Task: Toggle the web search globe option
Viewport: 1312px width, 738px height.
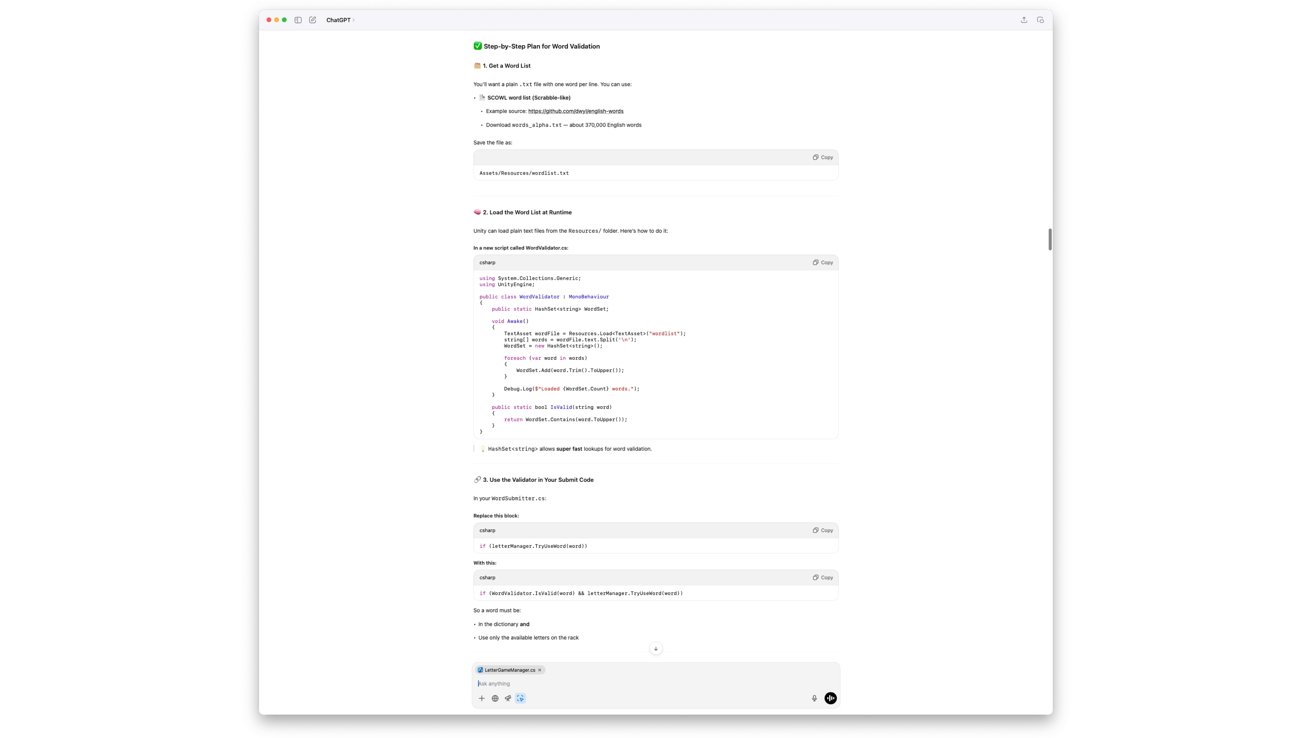Action: point(494,698)
